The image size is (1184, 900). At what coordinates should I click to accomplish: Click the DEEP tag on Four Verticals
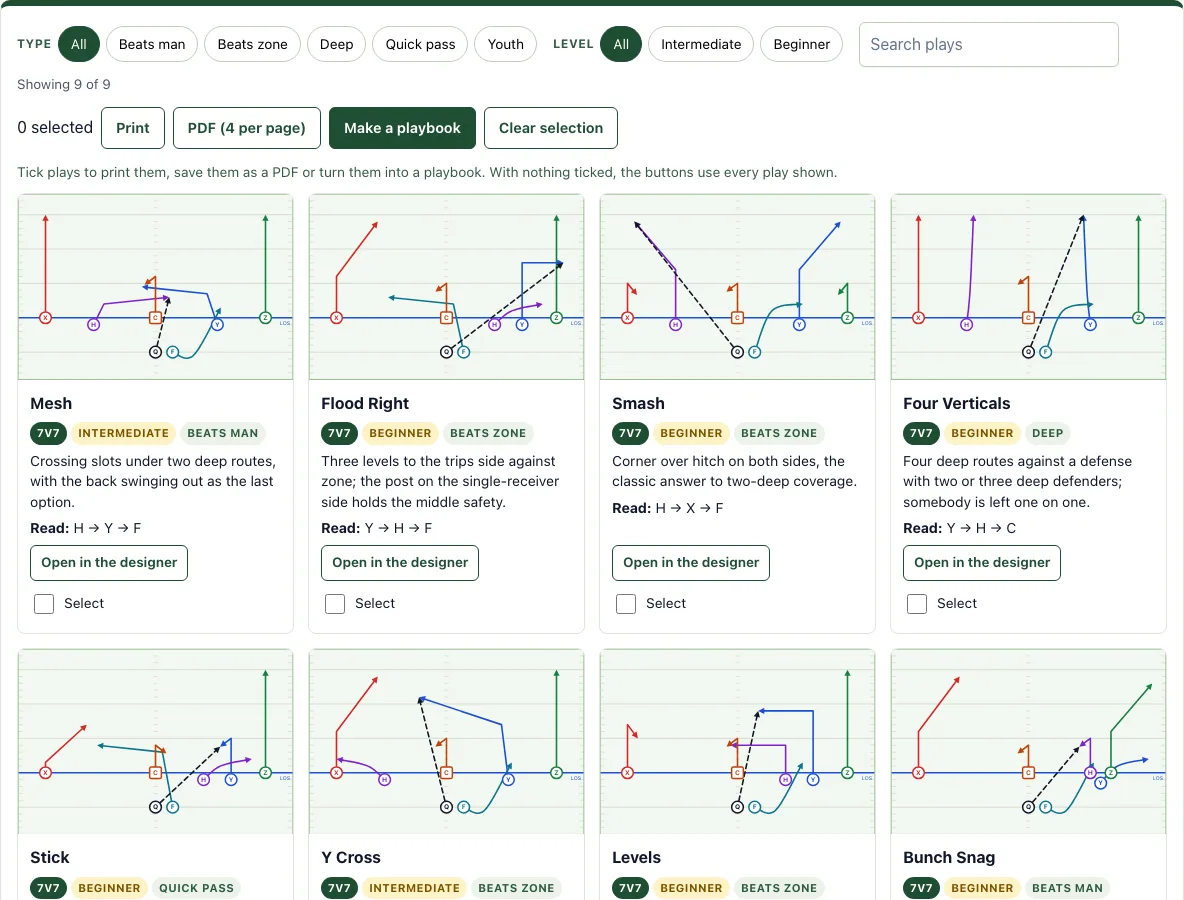click(1047, 433)
